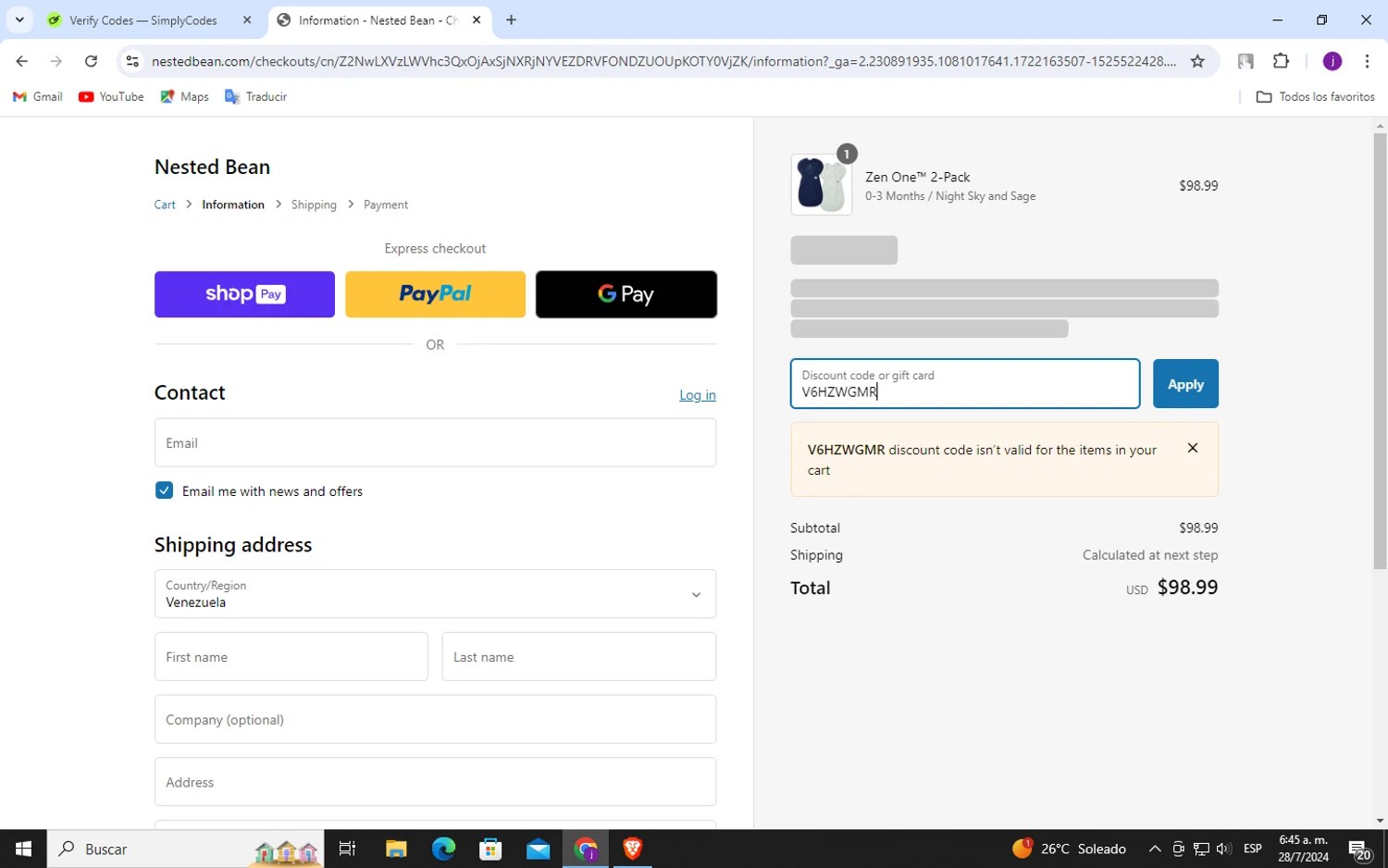Choose PayPal express checkout
1388x868 pixels.
point(435,294)
